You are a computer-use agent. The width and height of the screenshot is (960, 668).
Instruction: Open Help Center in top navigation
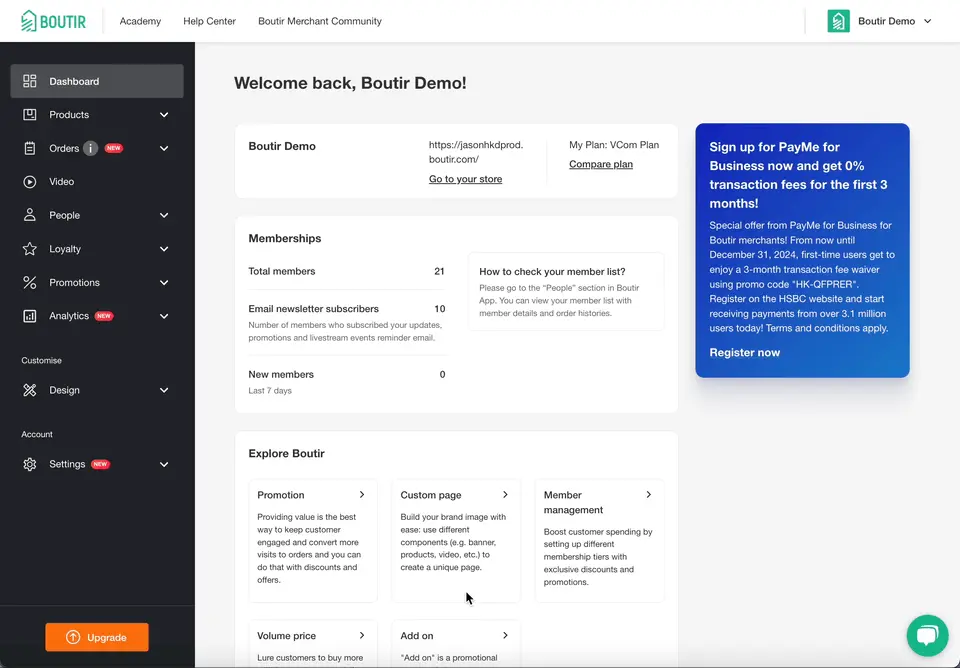209,21
